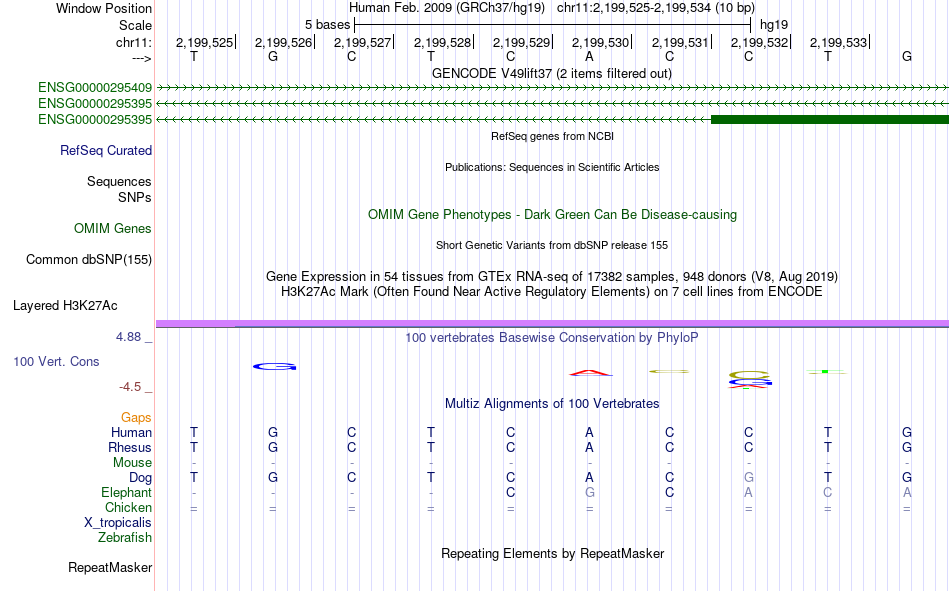Viewport: 950px width, 591px height.
Task: Click the Human species row label
Action: click(131, 433)
